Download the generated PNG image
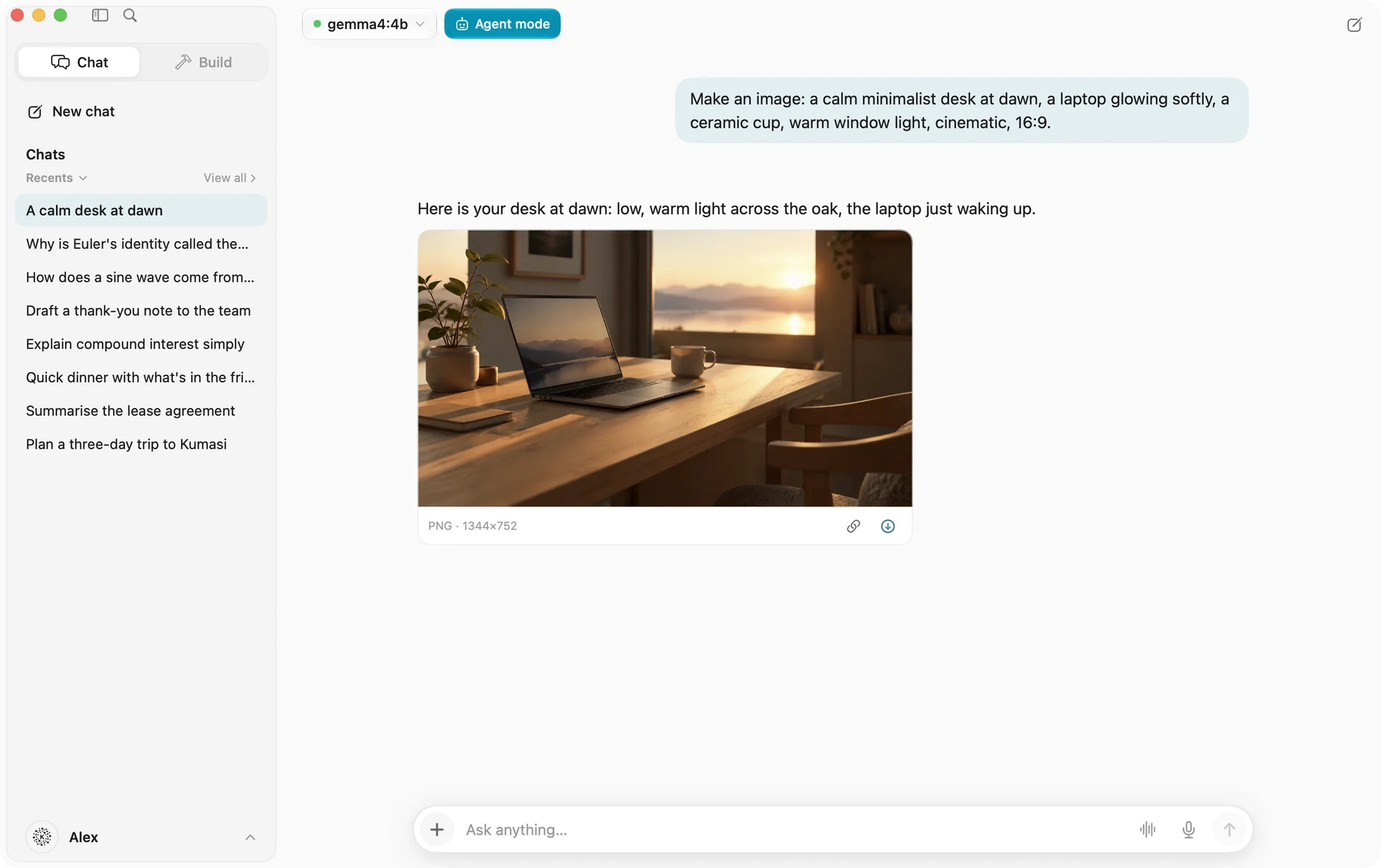The width and height of the screenshot is (1381, 868). click(x=888, y=526)
